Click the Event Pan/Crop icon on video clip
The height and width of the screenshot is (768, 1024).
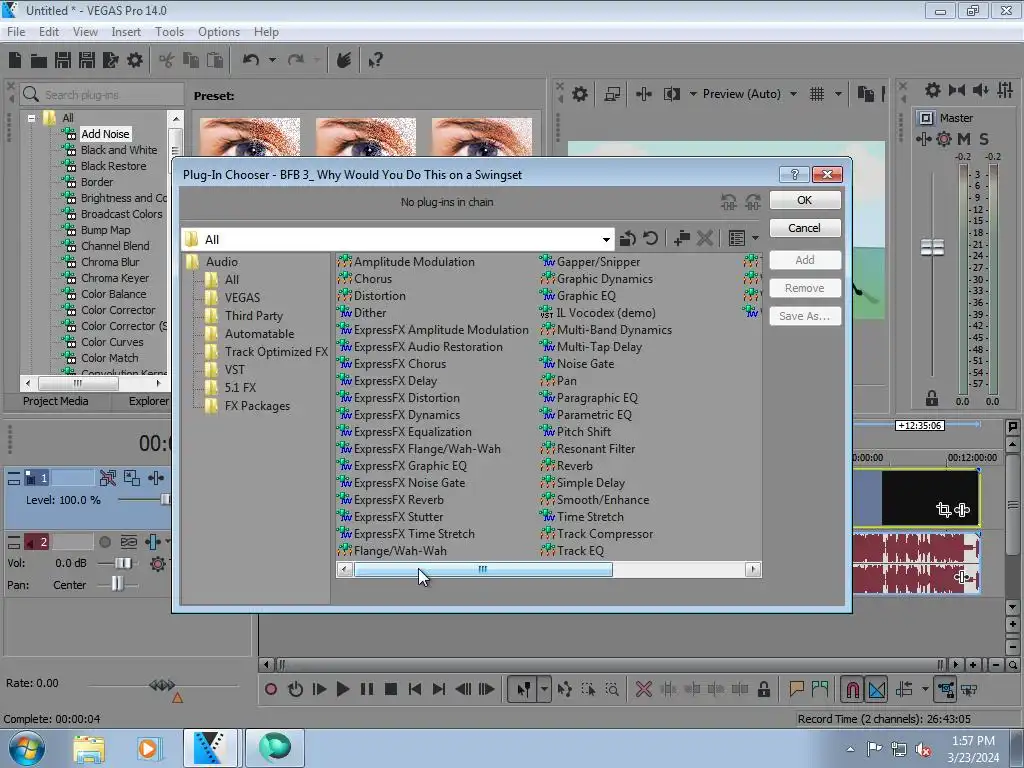click(944, 509)
